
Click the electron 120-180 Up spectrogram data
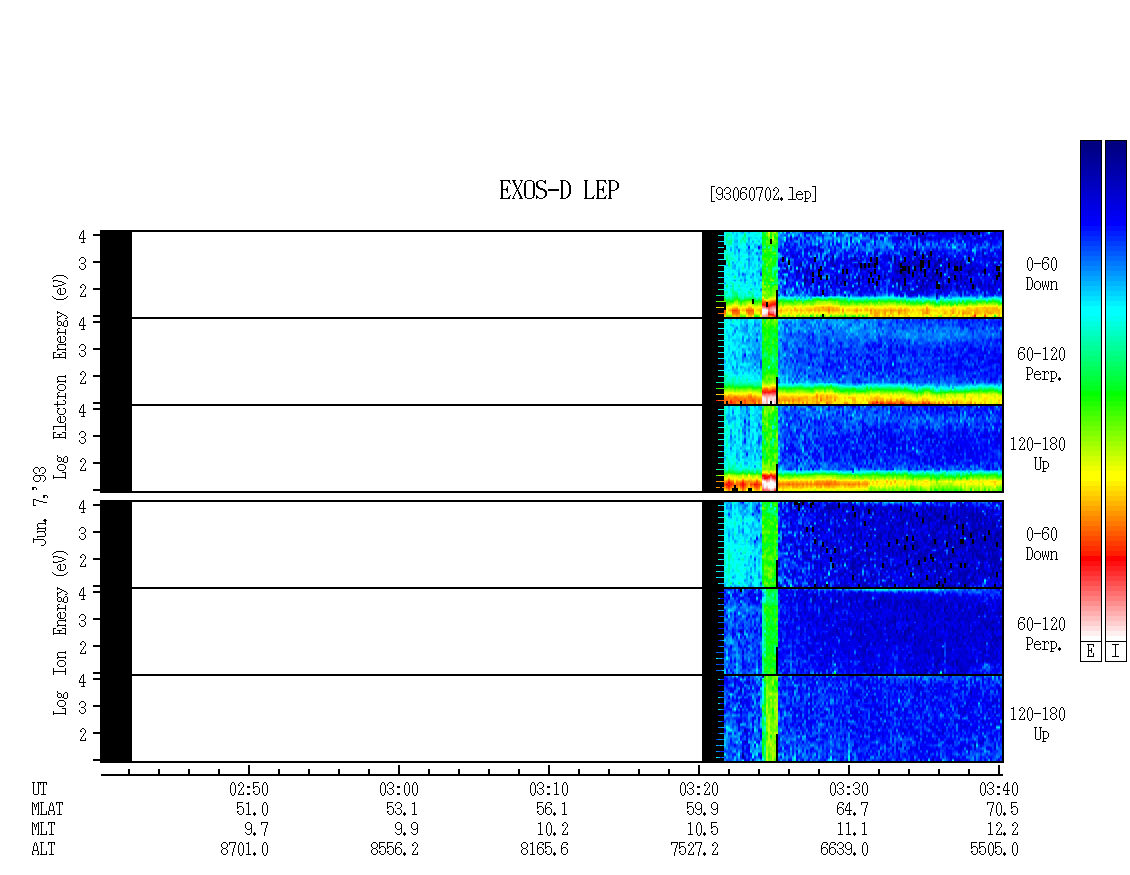pyautogui.click(x=863, y=449)
